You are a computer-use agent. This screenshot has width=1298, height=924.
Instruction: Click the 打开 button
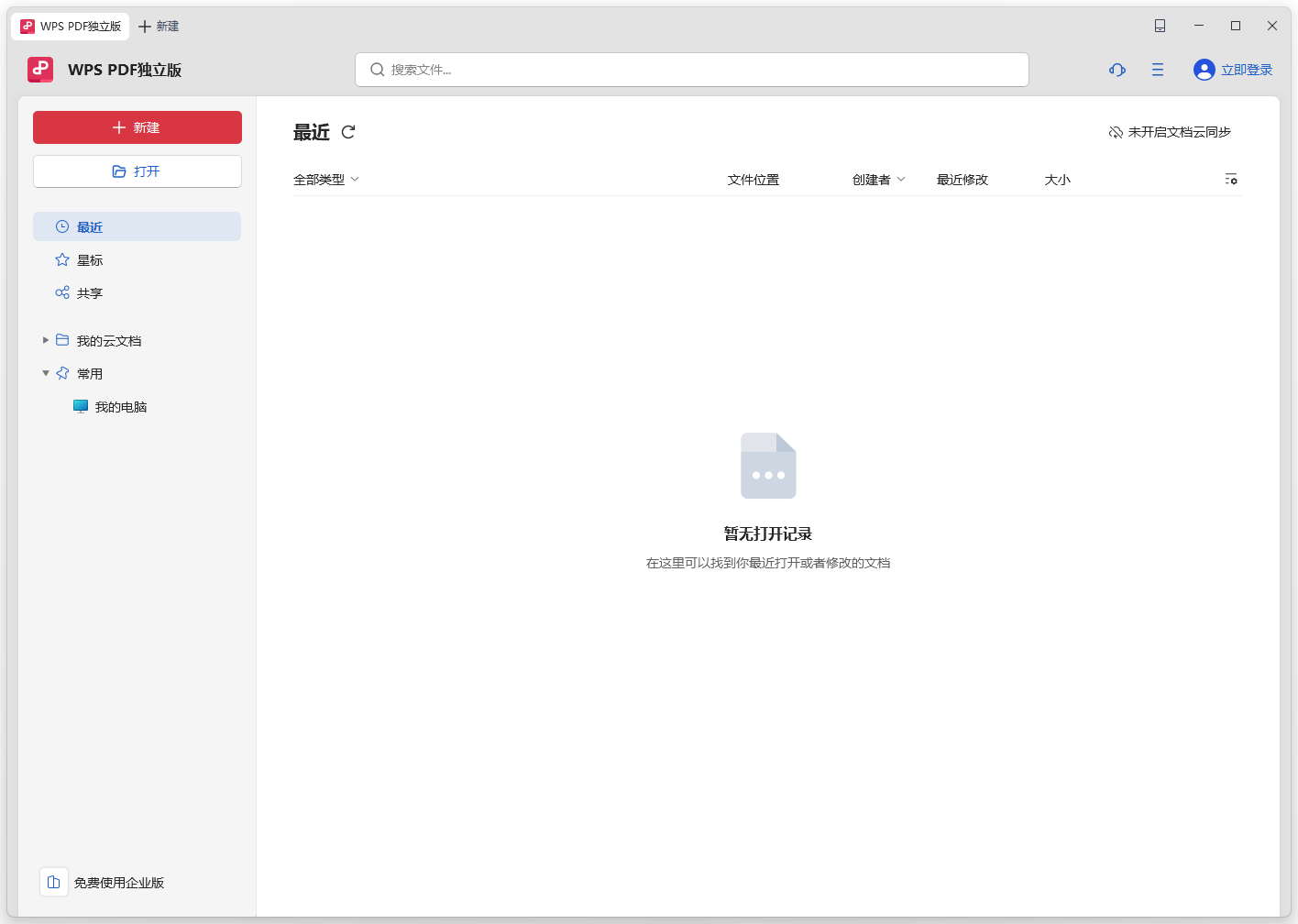pos(137,171)
